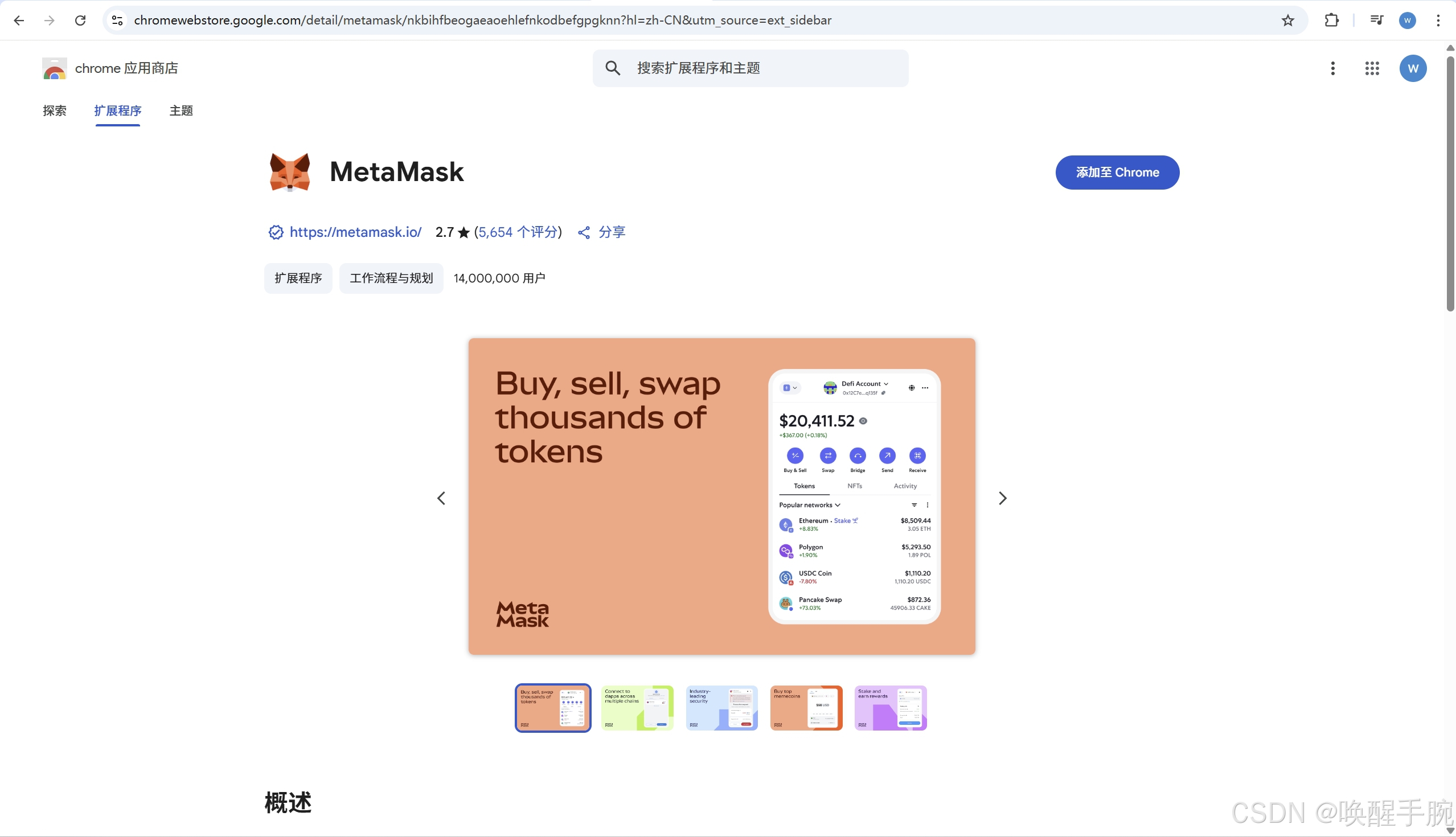Viewport: 1456px width, 837px height.
Task: Show previous screenshot in carousel
Action: pyautogui.click(x=441, y=498)
